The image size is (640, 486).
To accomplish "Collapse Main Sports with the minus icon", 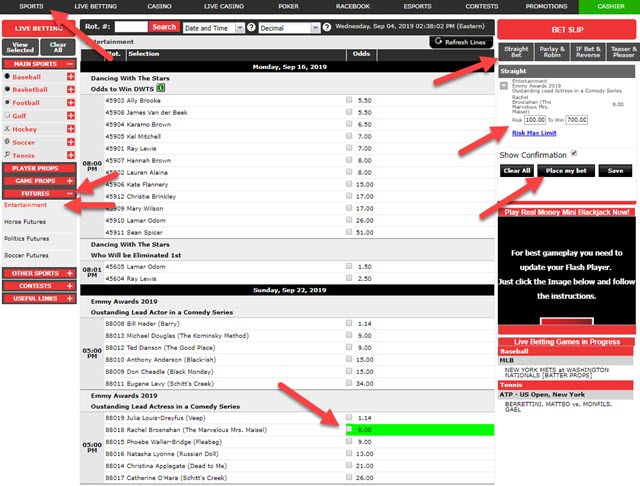I will tap(70, 63).
